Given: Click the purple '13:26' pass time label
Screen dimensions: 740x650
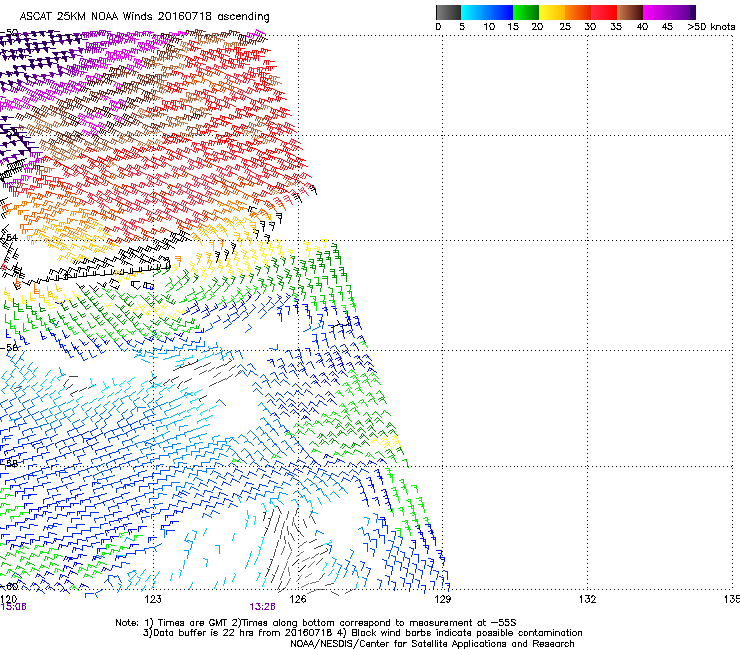Looking at the screenshot, I should point(262,607).
